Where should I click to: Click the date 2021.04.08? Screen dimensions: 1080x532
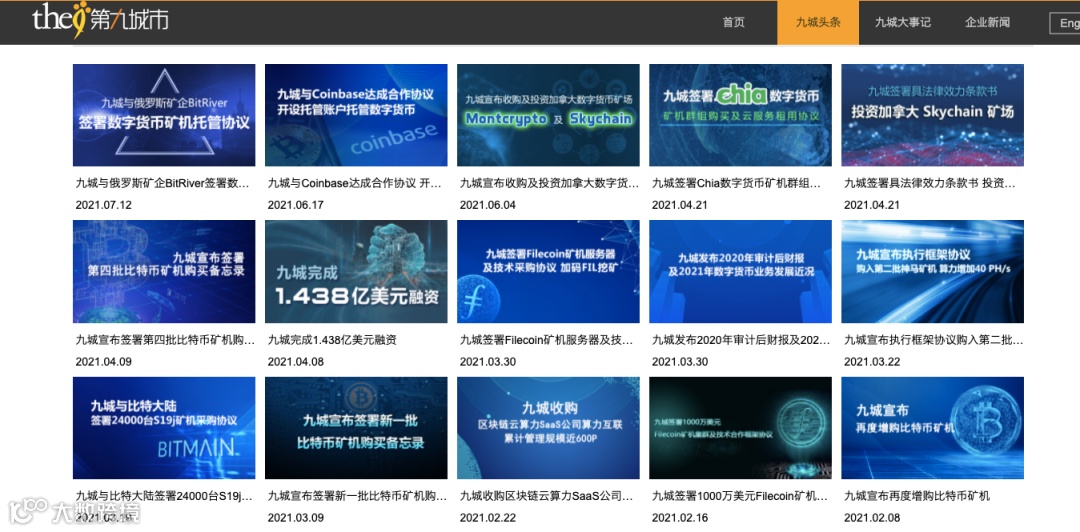pos(295,361)
